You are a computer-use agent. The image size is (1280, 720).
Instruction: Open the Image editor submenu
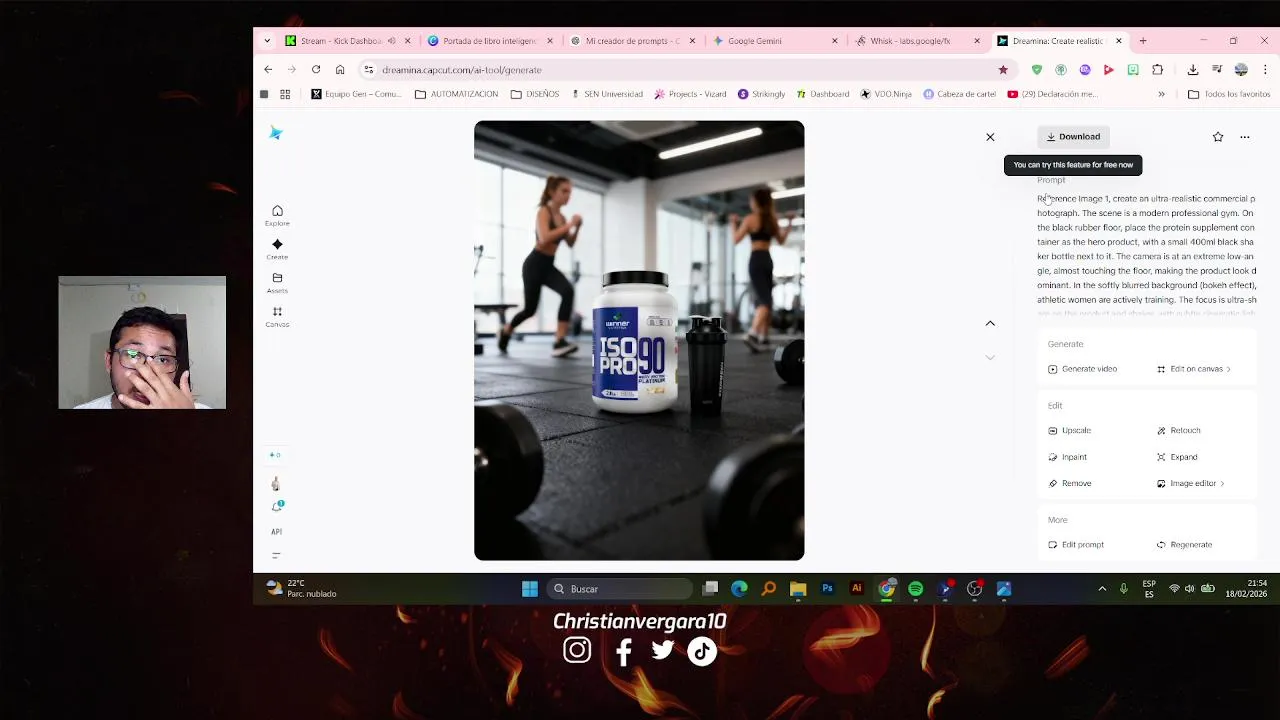pos(1190,484)
